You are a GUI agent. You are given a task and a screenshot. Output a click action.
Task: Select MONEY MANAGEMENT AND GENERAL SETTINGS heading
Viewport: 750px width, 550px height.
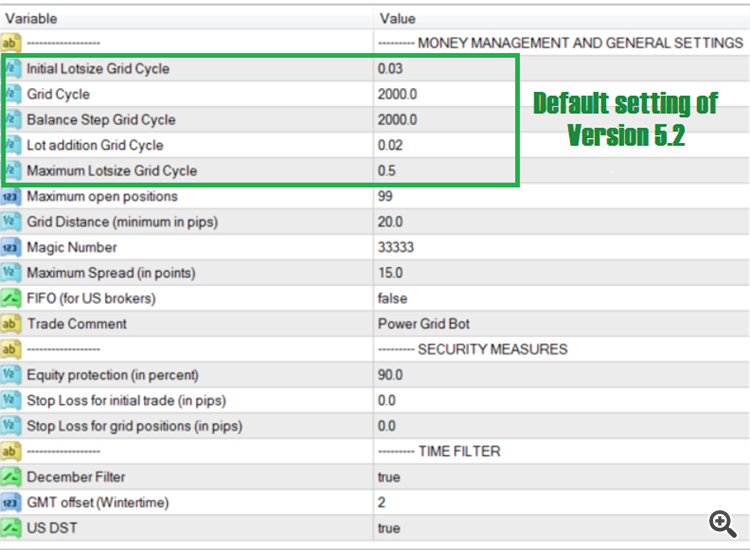click(580, 43)
